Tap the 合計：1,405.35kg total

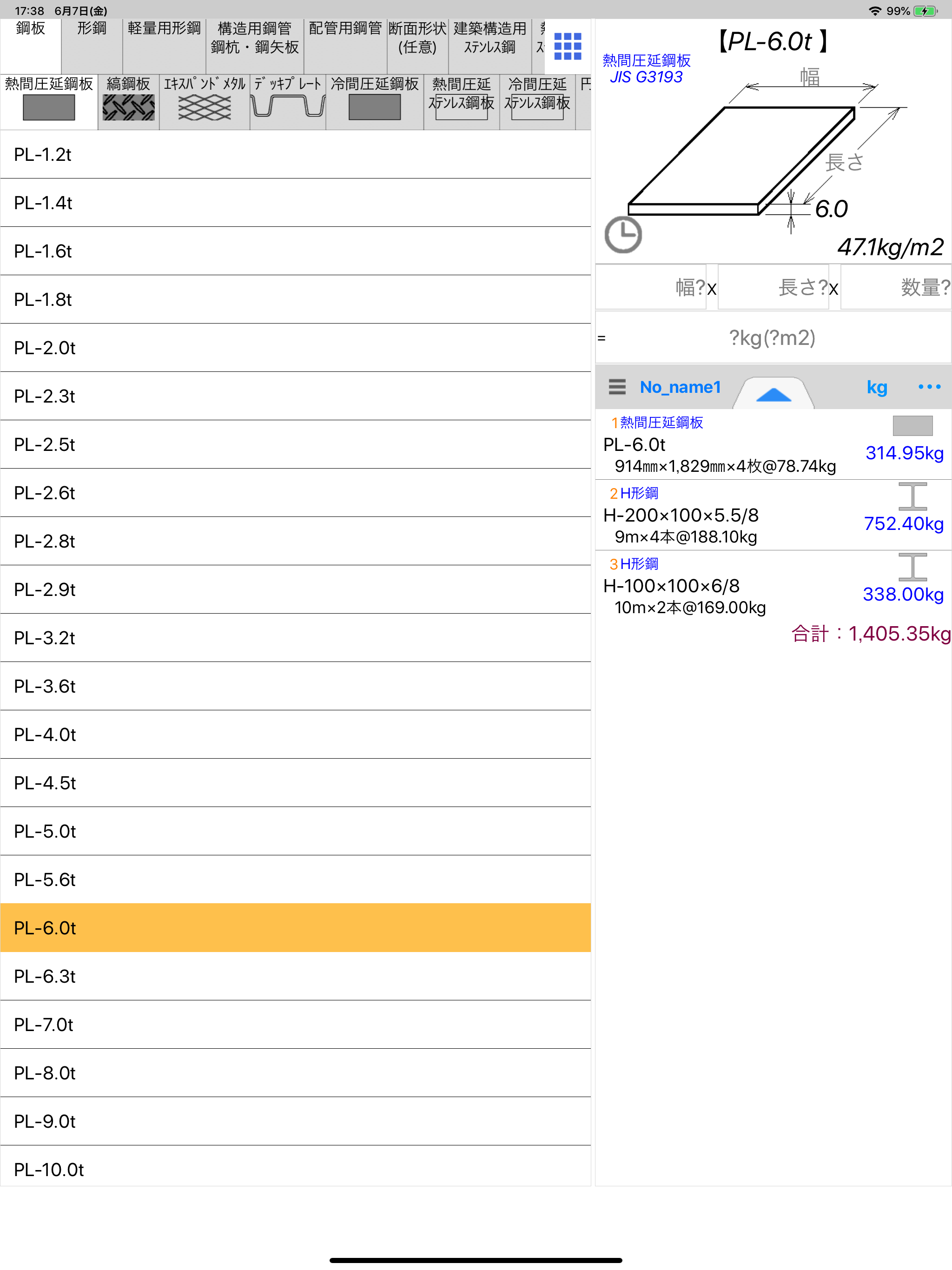coord(871,634)
